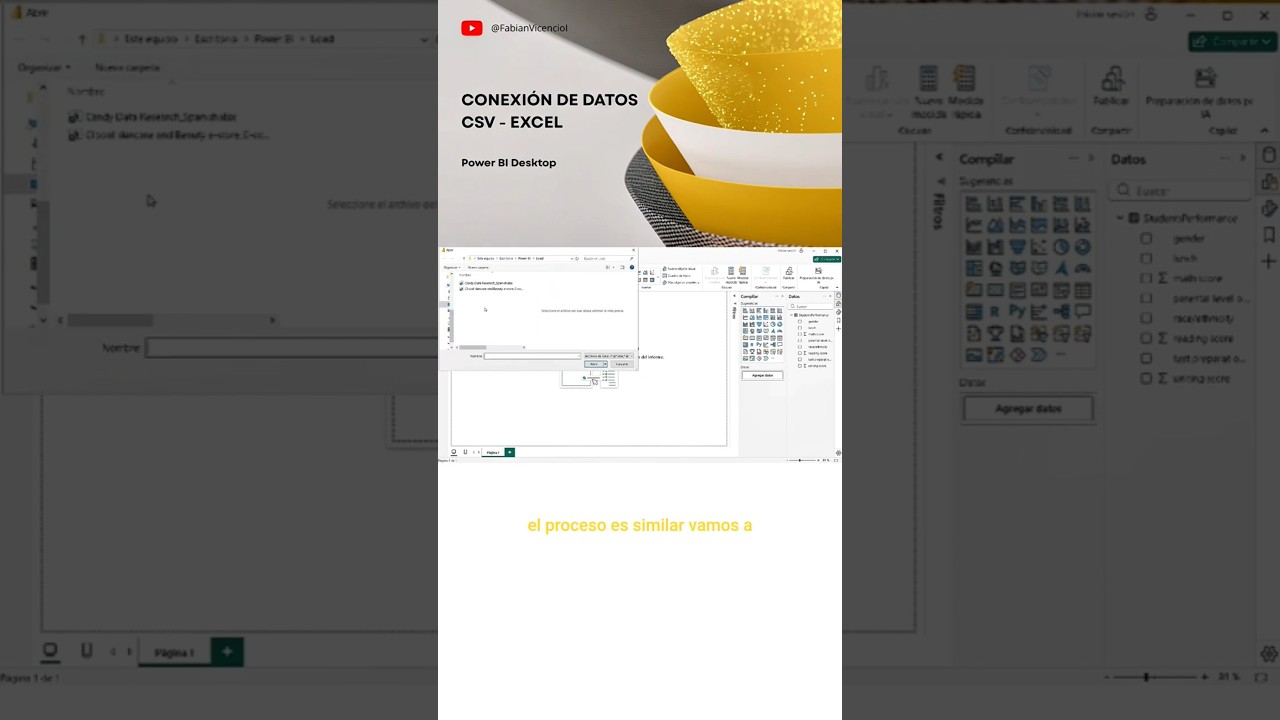1280x720 pixels.
Task: Open bookmark icon on right rail, center video
Action: click(x=838, y=320)
